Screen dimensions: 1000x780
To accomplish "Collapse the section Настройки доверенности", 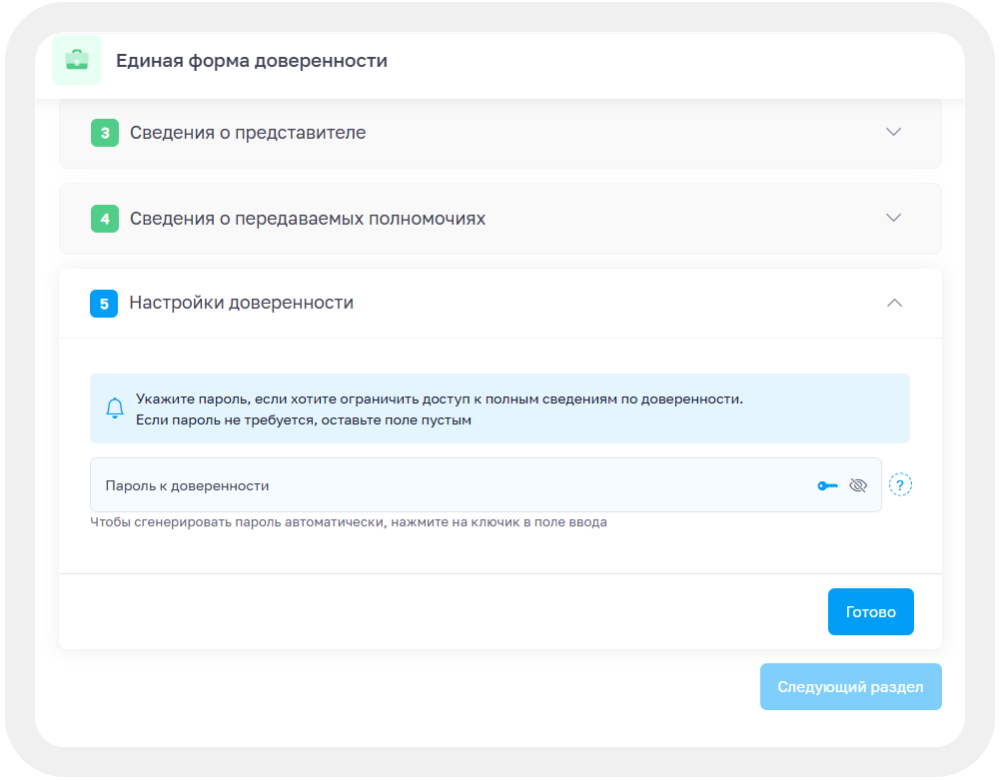I will pos(894,303).
